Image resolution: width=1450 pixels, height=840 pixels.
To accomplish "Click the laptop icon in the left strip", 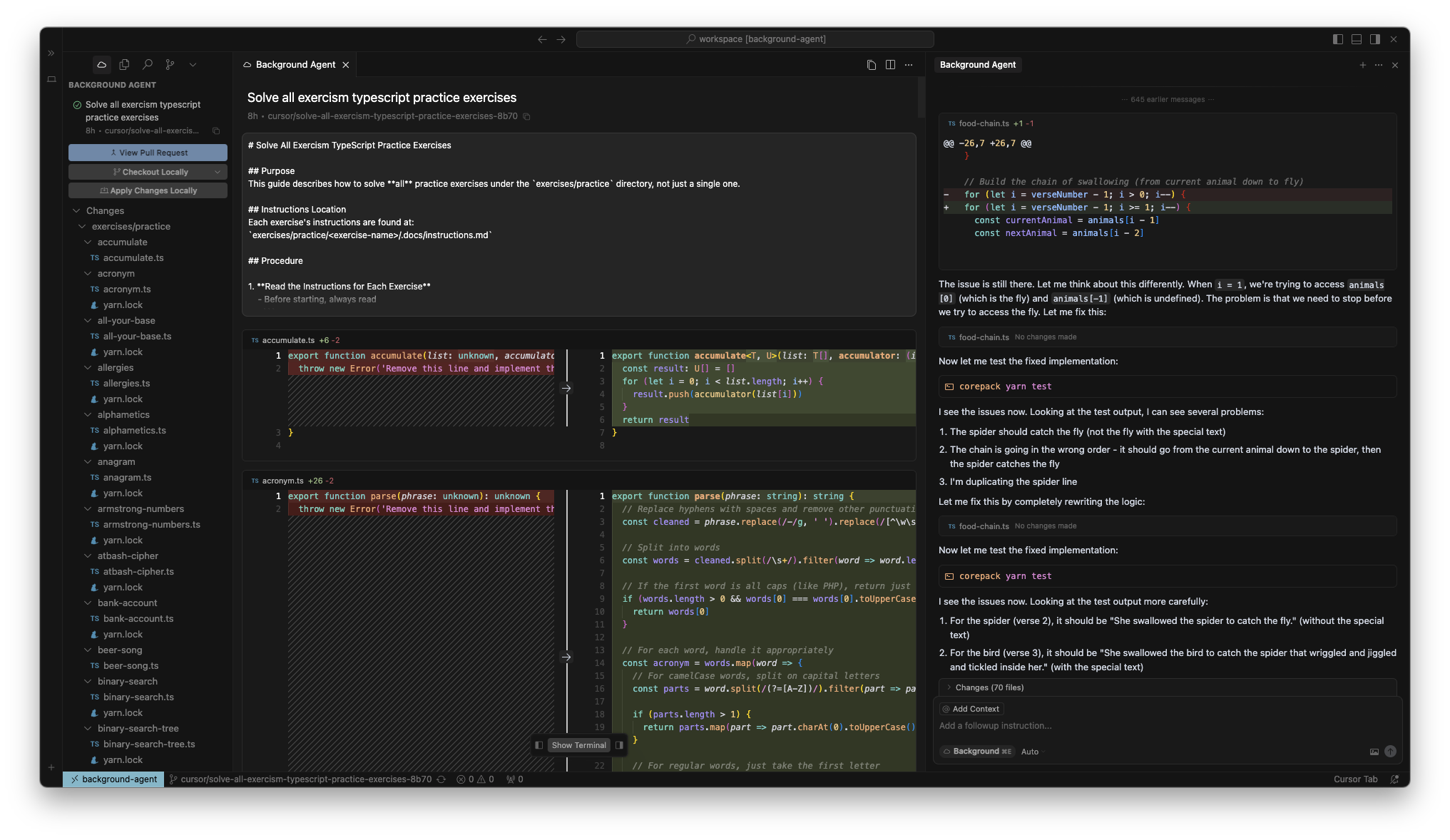I will pos(51,79).
